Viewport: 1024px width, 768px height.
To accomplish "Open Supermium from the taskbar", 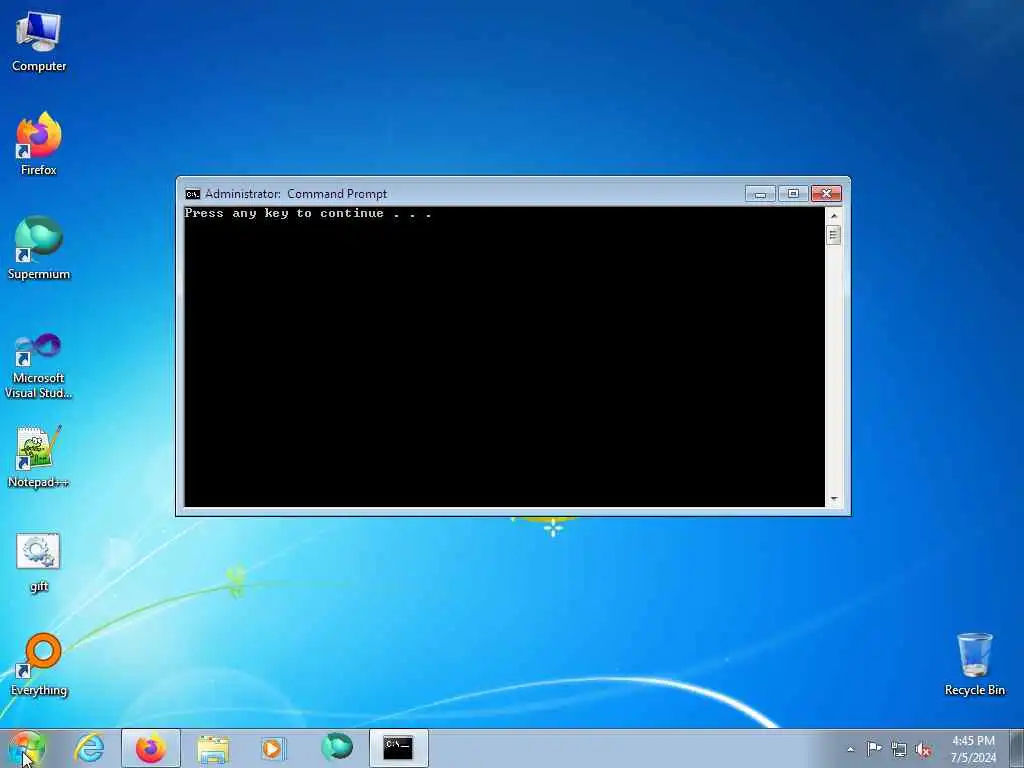I will point(337,747).
